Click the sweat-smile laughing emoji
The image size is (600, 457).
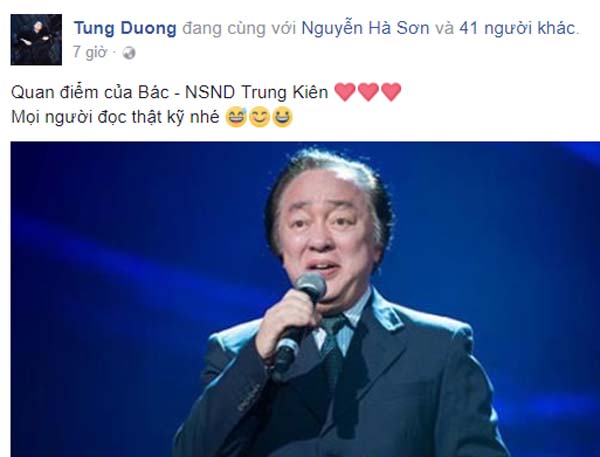point(236,117)
